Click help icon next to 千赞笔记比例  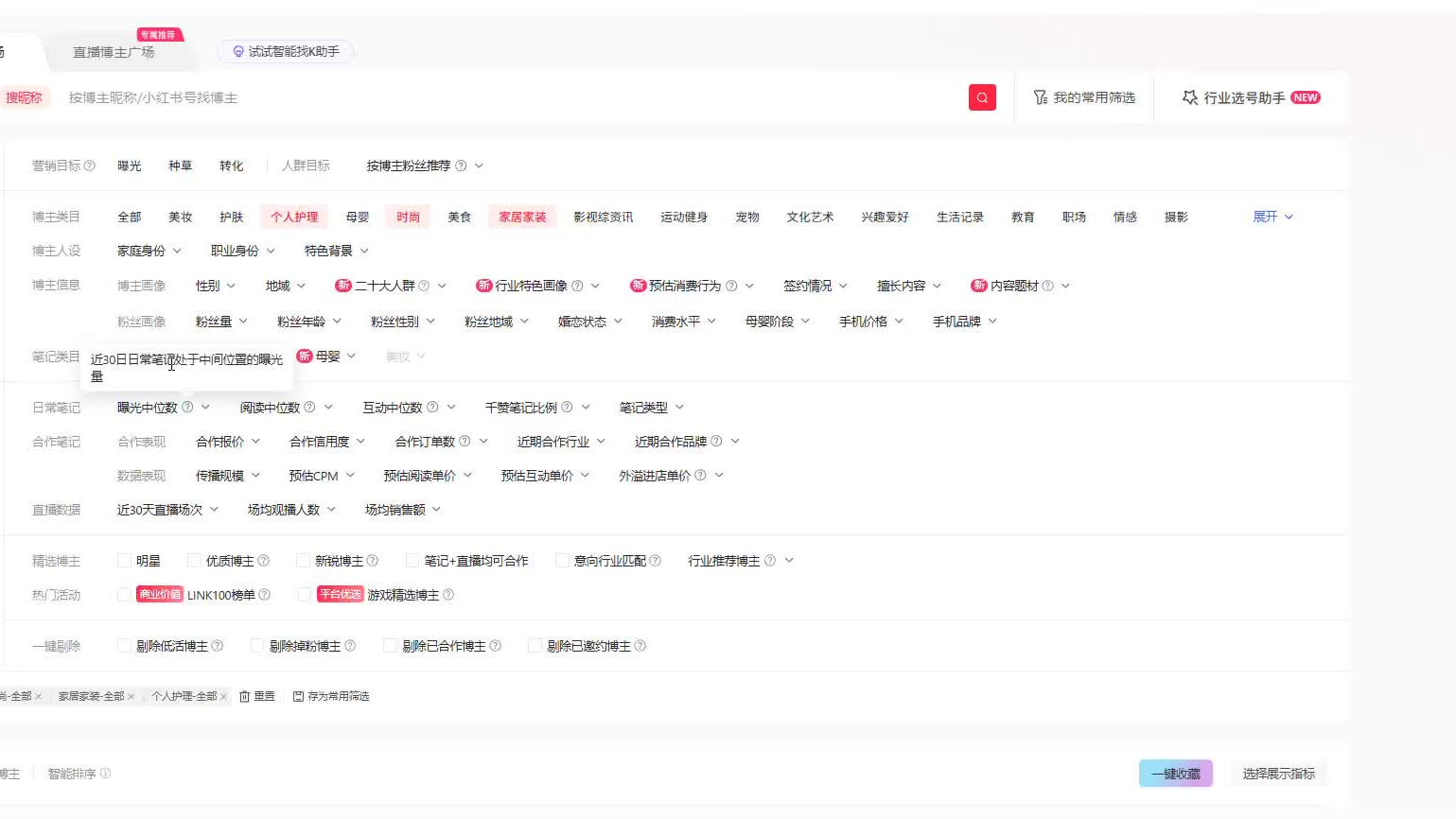pyautogui.click(x=567, y=407)
